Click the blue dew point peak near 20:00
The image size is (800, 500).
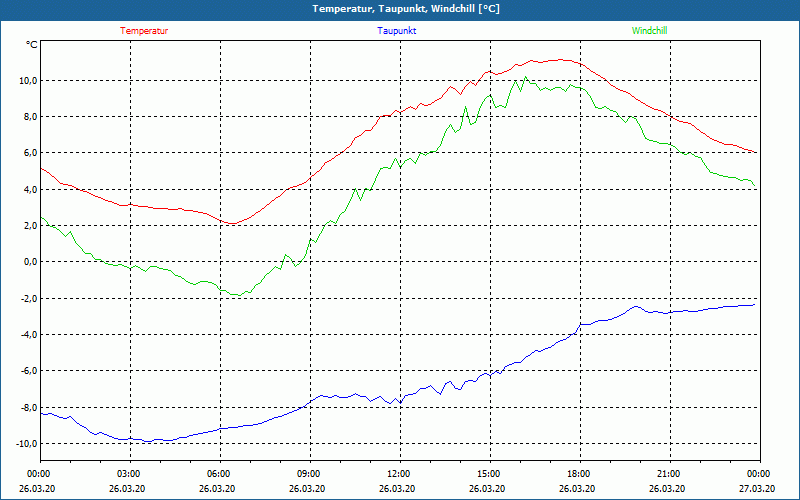tap(636, 306)
